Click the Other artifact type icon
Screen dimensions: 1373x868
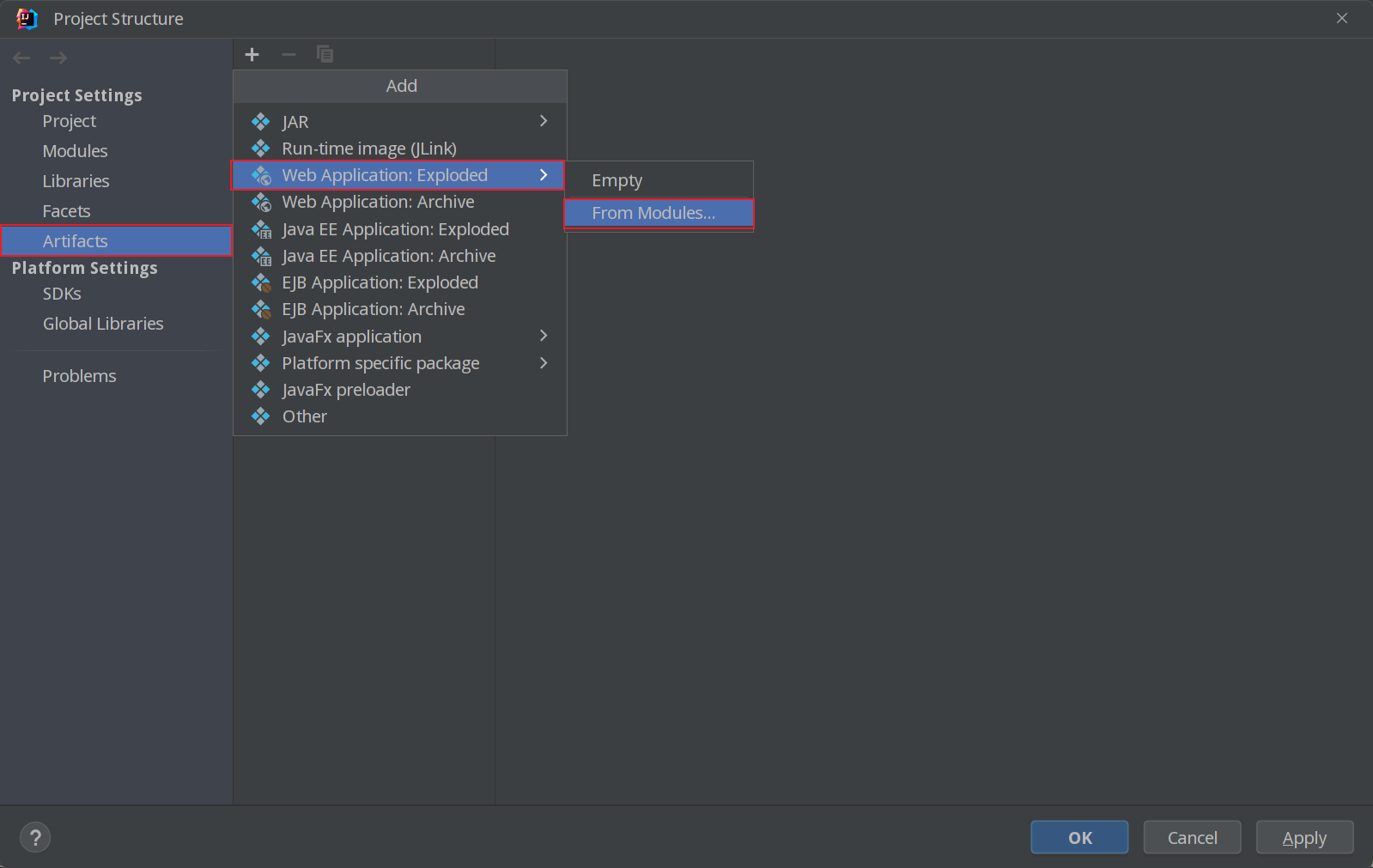261,416
